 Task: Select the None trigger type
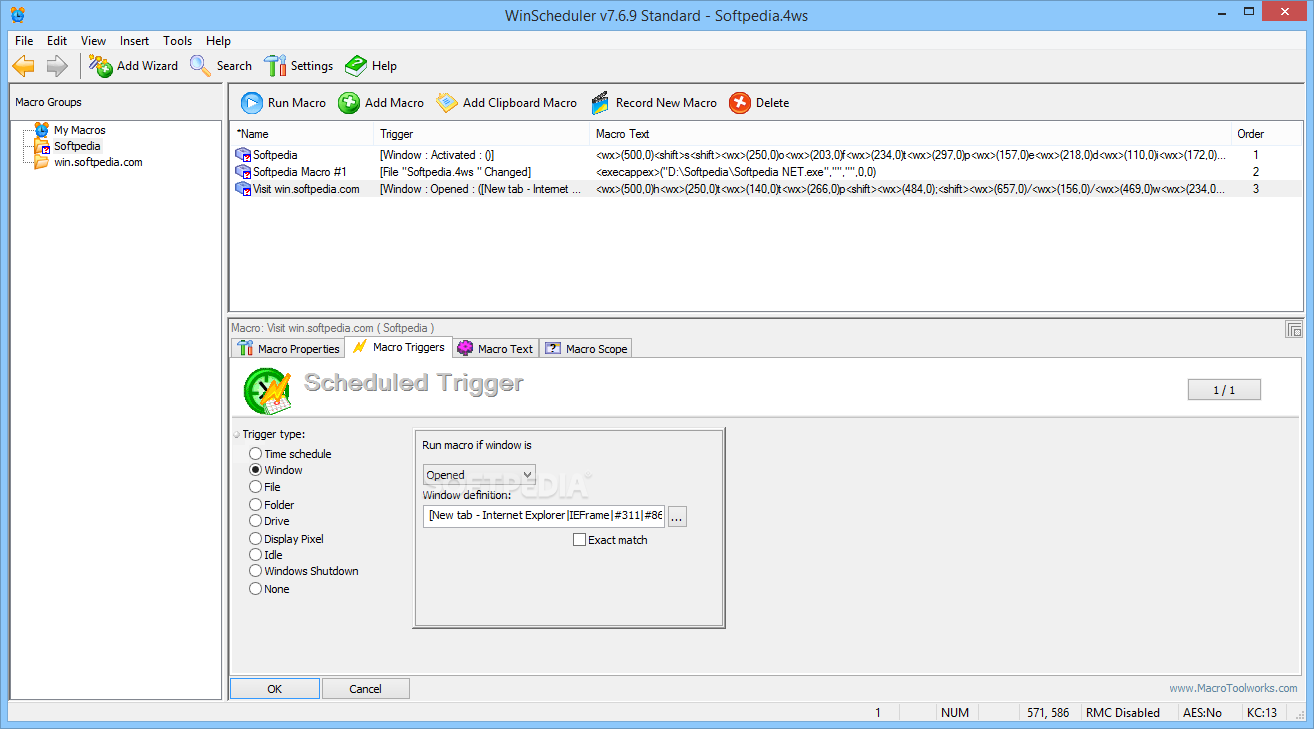pos(256,589)
